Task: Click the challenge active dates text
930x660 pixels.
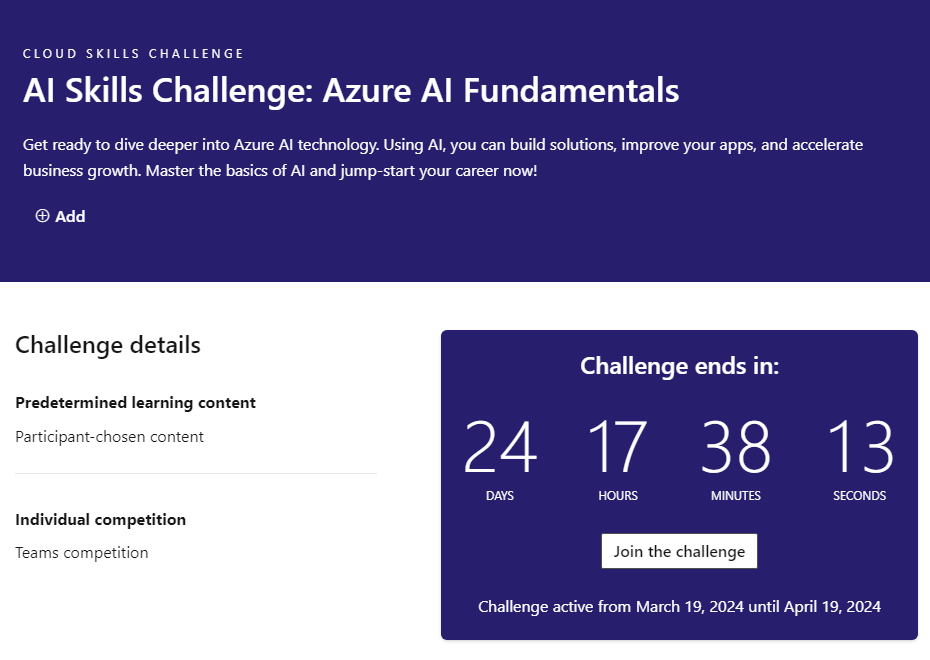Action: 679,607
